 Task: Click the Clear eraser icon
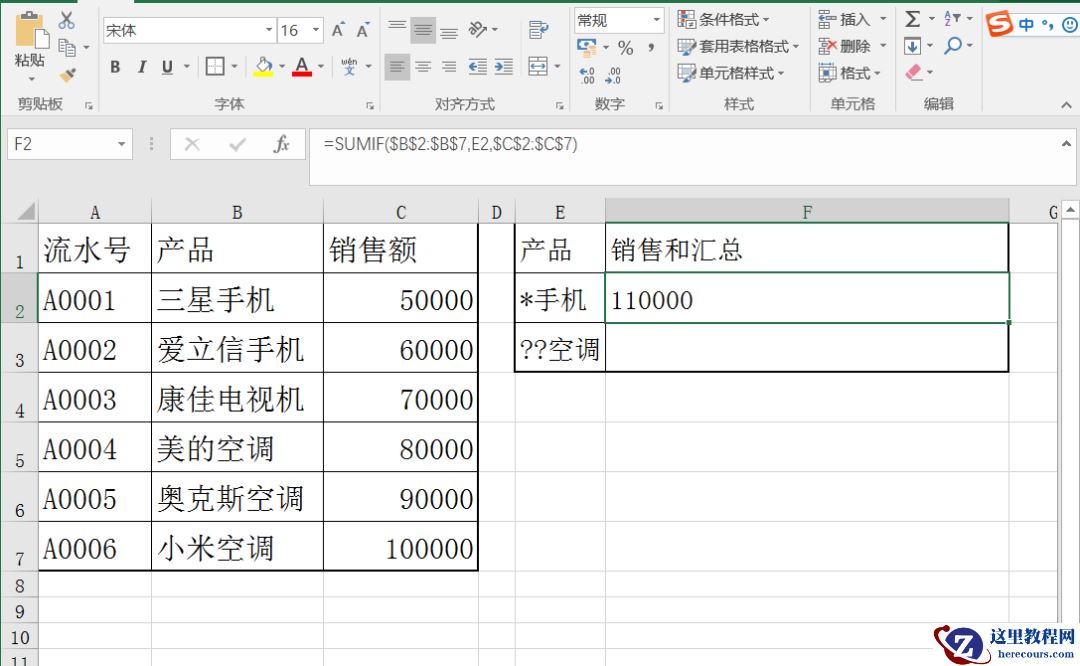coord(913,72)
